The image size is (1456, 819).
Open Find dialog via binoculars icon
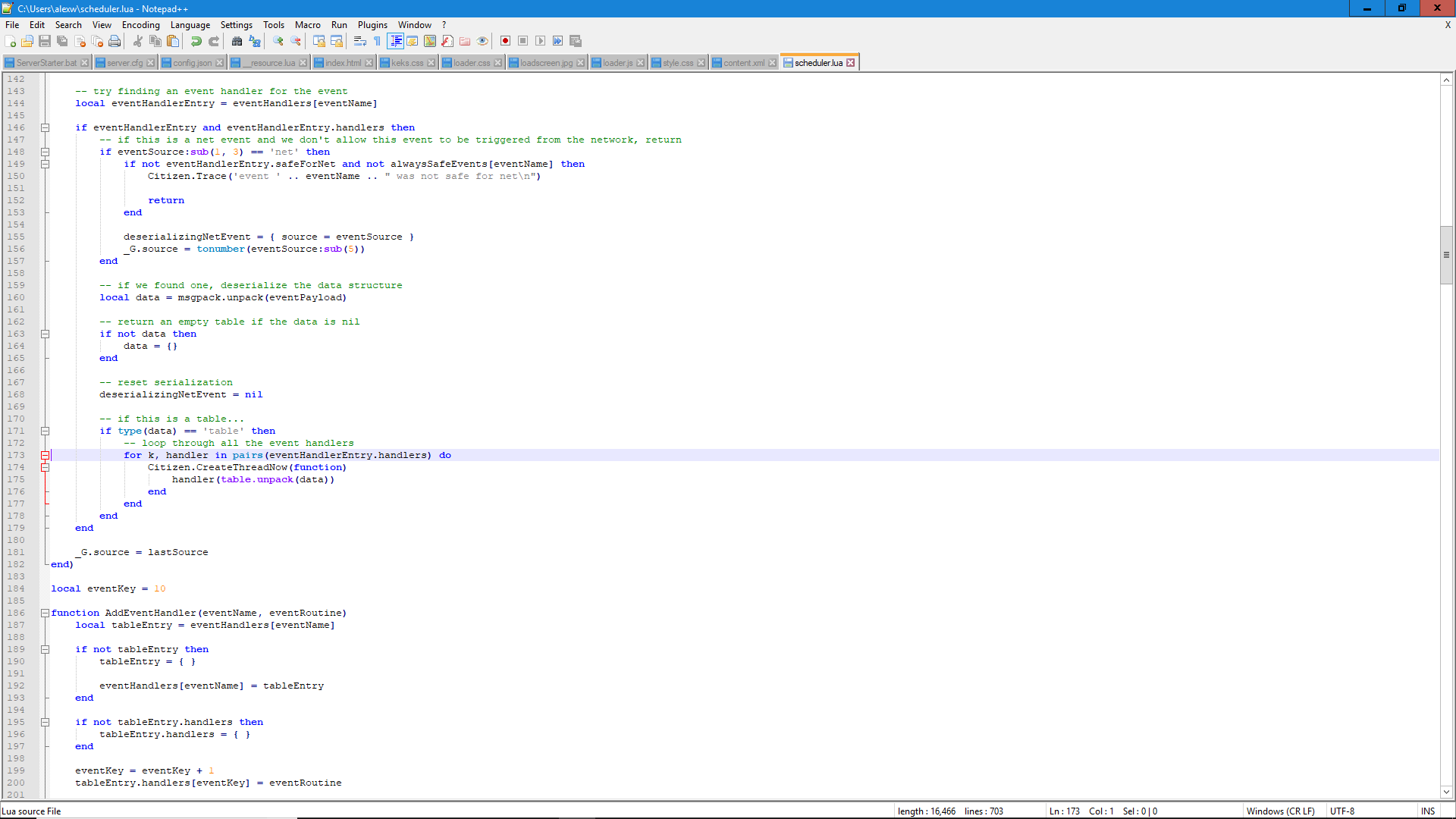click(237, 41)
